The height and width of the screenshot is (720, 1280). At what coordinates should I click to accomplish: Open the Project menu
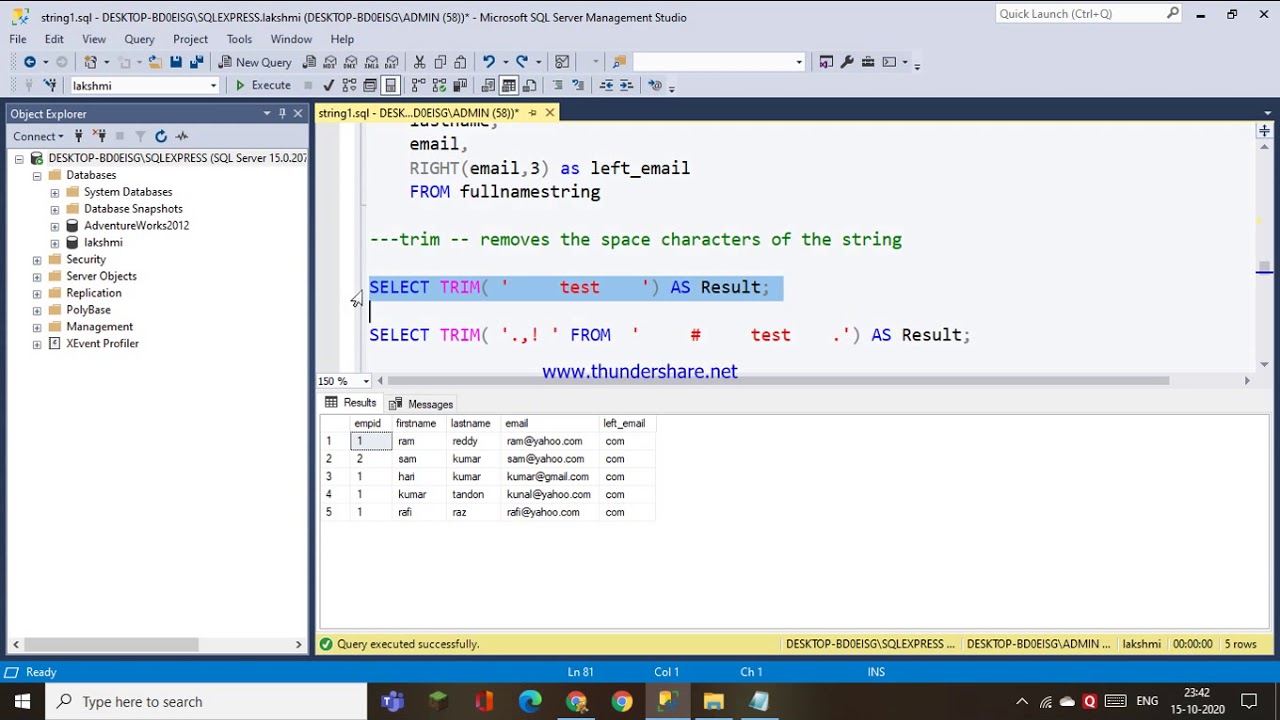[190, 39]
